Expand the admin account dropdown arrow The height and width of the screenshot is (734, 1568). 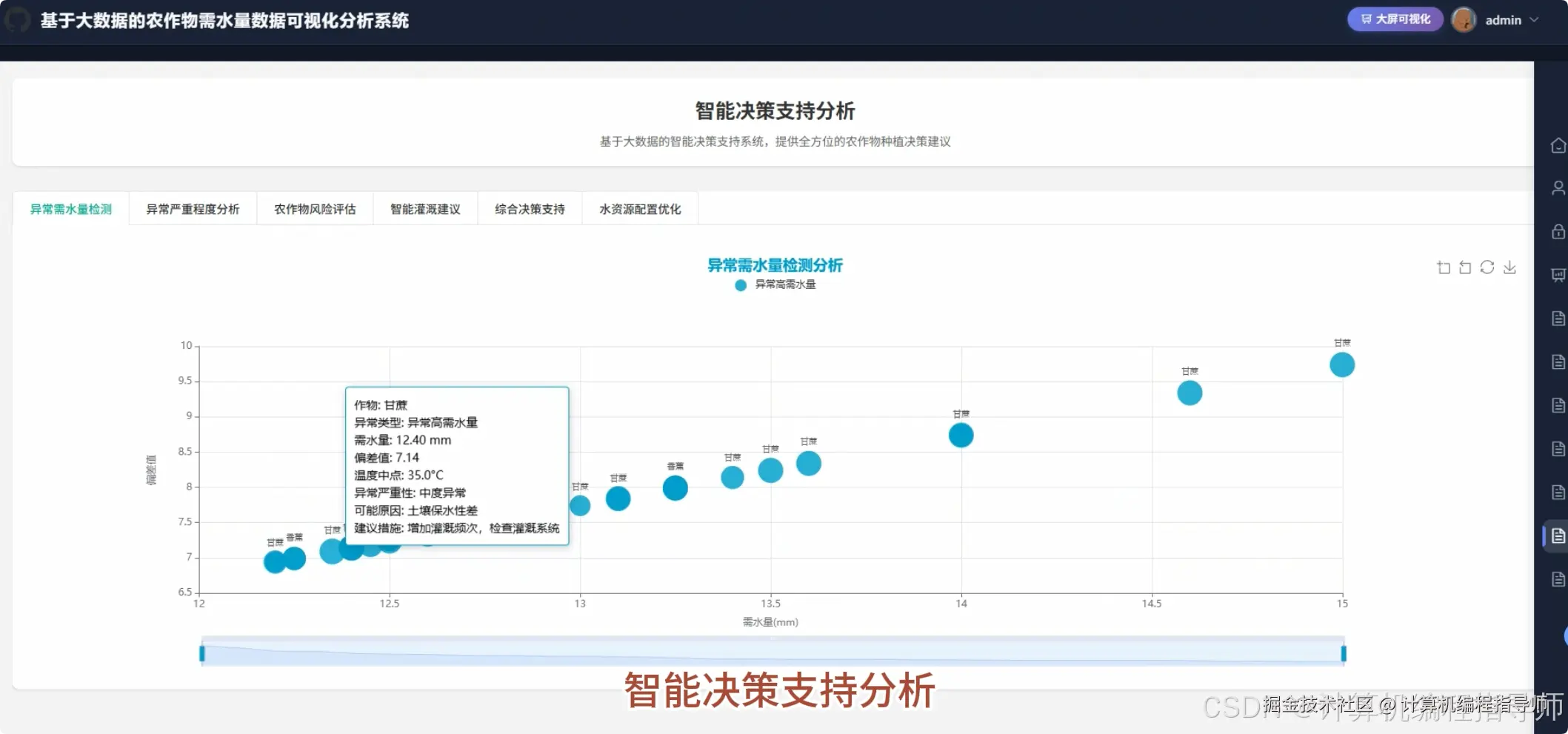[1534, 20]
